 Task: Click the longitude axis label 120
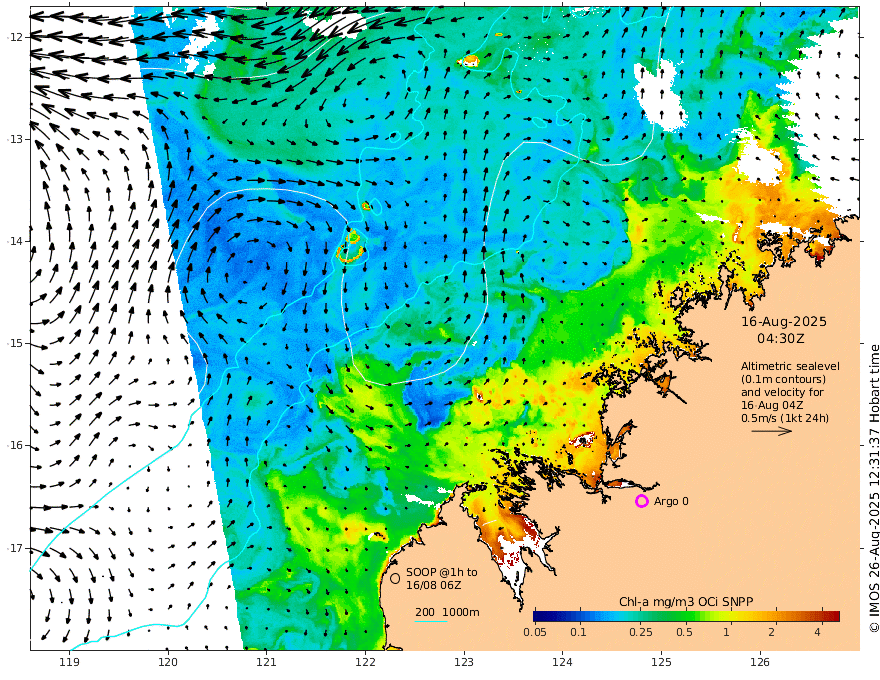(x=168, y=662)
